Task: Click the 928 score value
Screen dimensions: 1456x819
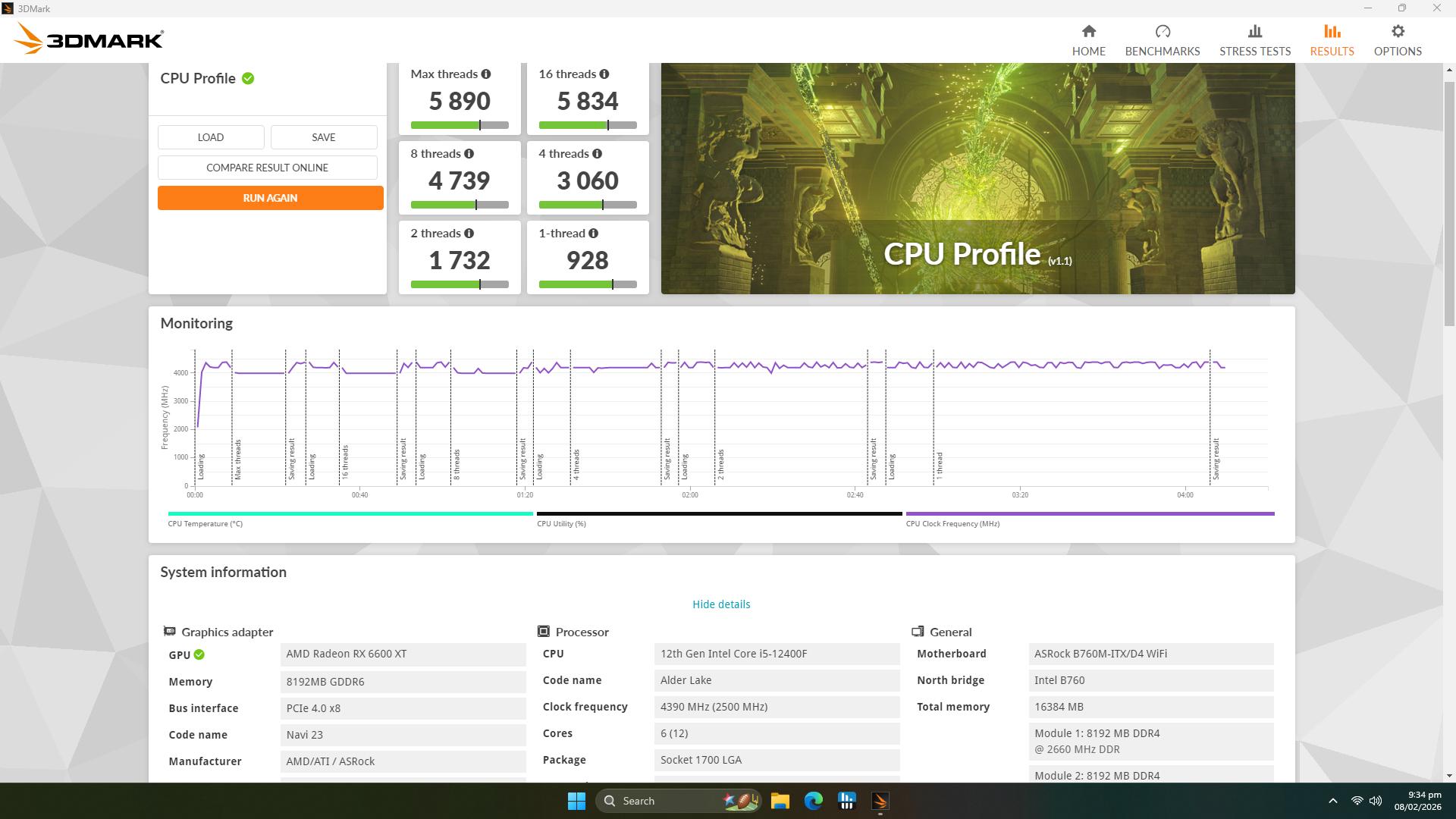Action: pyautogui.click(x=588, y=260)
